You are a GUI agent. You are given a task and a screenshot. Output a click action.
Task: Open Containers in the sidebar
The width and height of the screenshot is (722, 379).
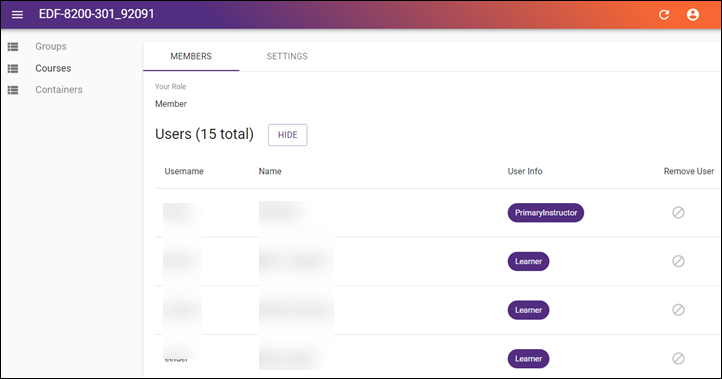[59, 90]
